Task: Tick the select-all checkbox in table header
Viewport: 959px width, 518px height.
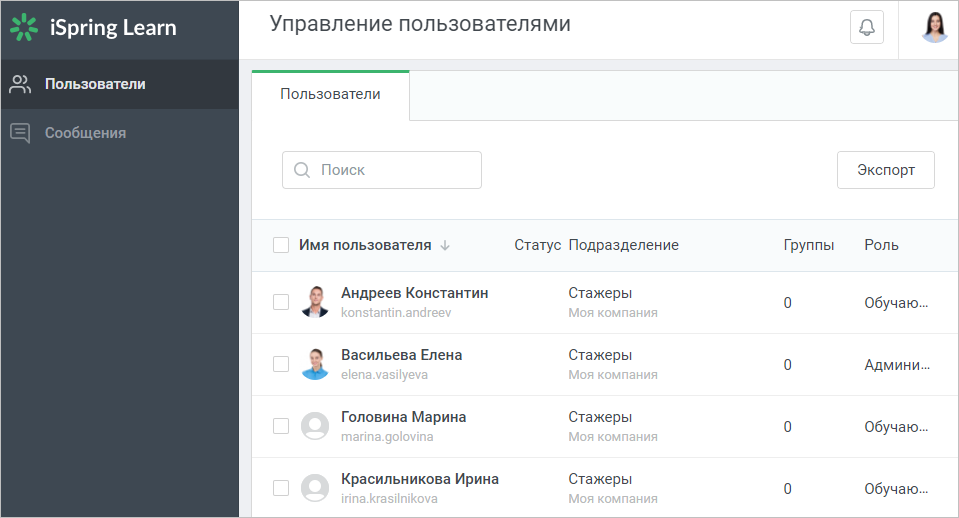Action: 281,245
